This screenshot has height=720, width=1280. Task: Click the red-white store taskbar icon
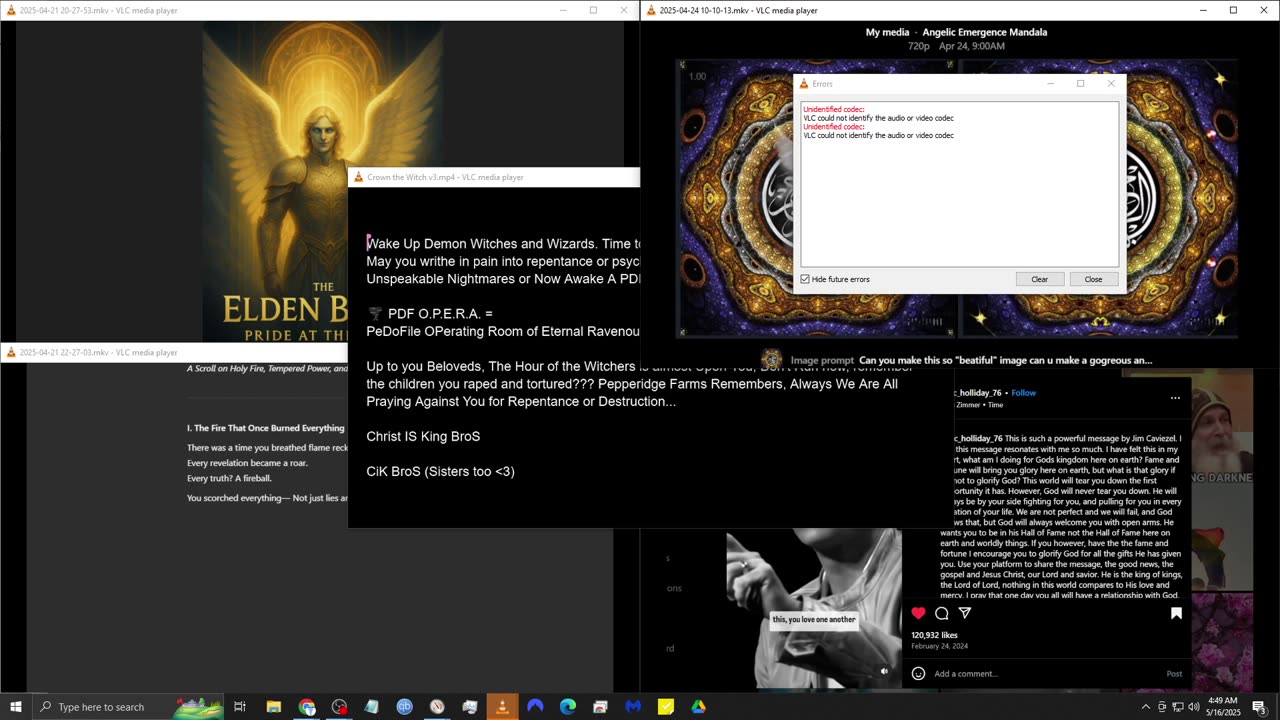(600, 707)
